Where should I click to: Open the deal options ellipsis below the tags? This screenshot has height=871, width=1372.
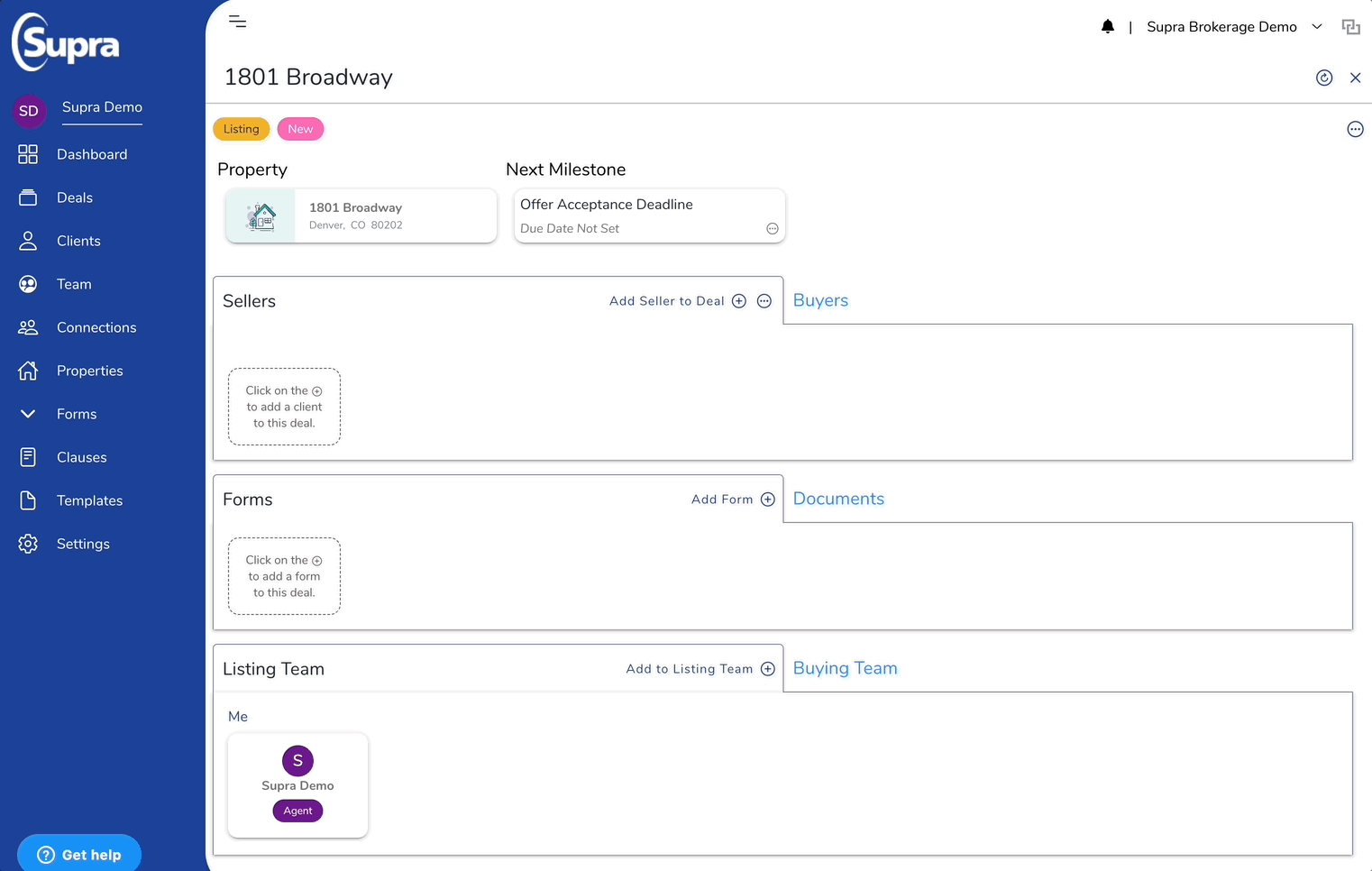(x=1355, y=129)
